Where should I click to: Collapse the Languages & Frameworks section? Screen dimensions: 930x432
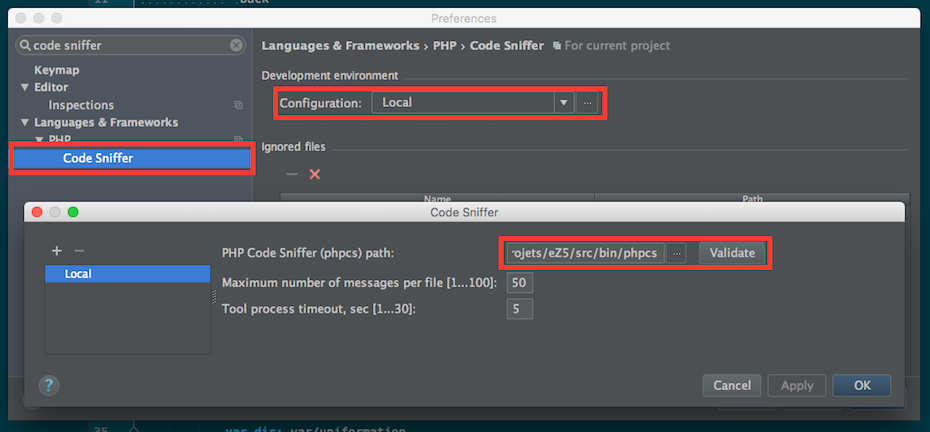(x=25, y=123)
